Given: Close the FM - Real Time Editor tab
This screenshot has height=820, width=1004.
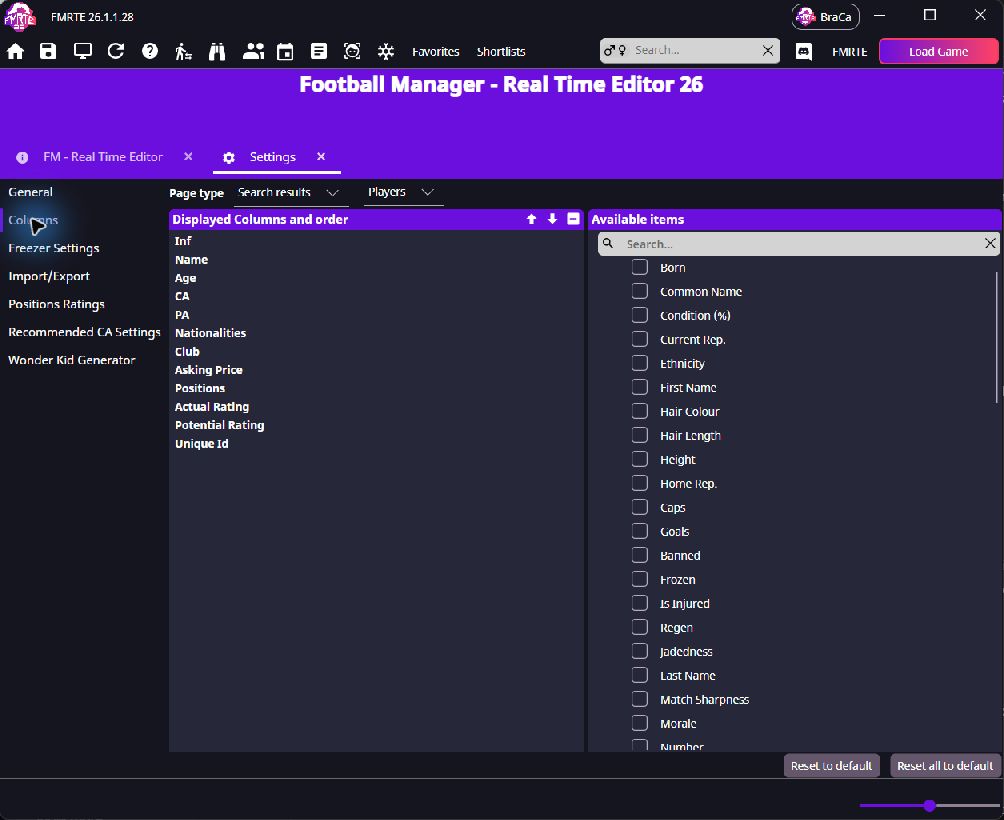Looking at the screenshot, I should click(x=188, y=156).
